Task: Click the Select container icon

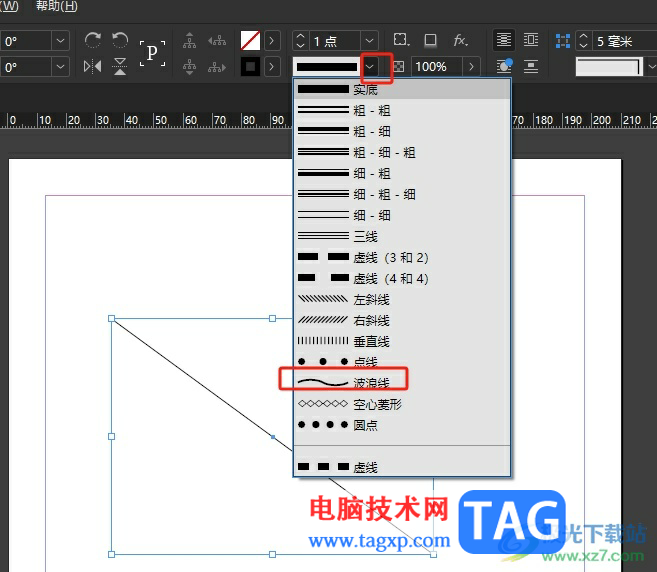Action: pos(189,41)
